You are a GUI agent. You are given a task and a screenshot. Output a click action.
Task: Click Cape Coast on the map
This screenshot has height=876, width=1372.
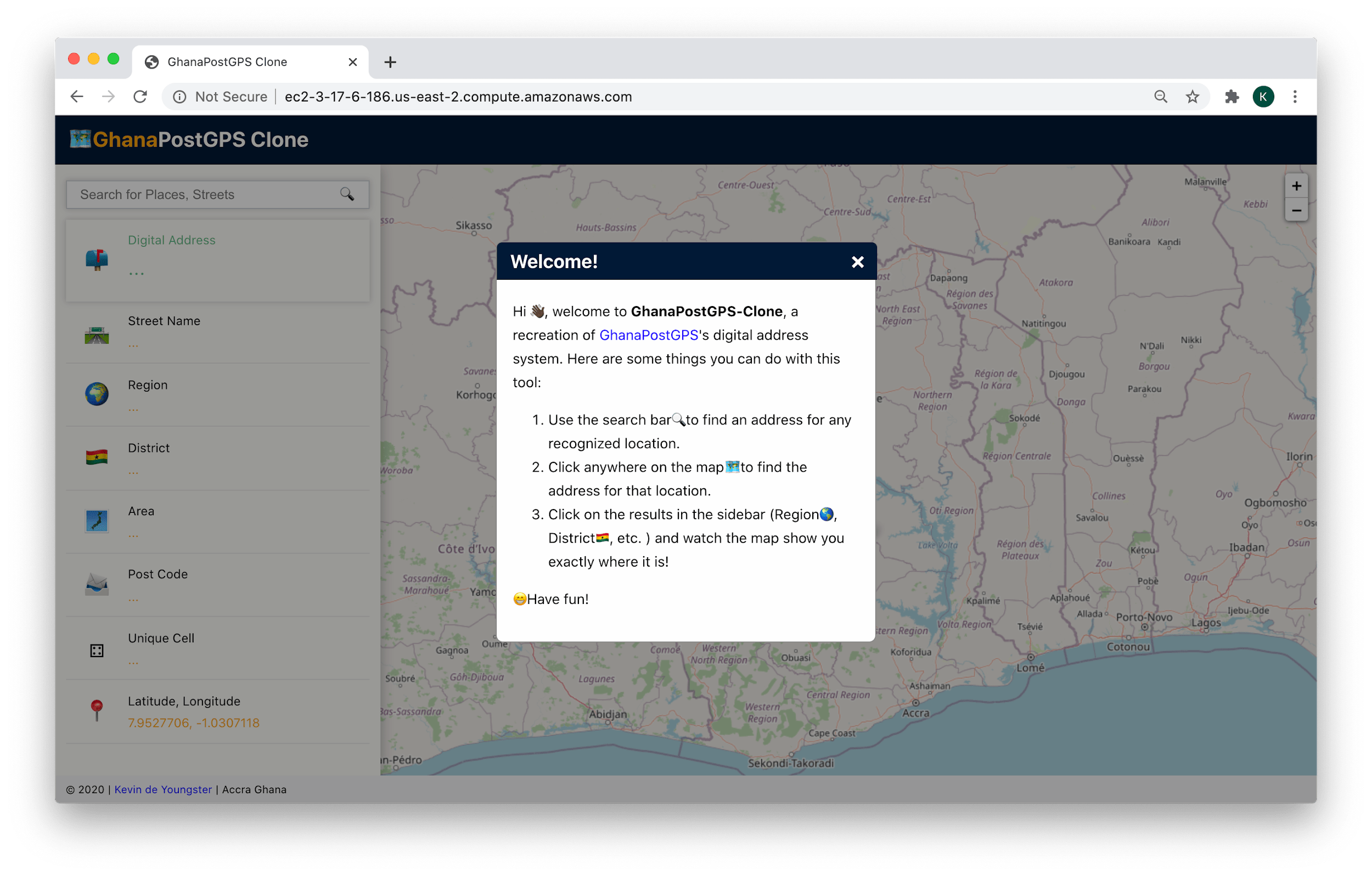(832, 733)
